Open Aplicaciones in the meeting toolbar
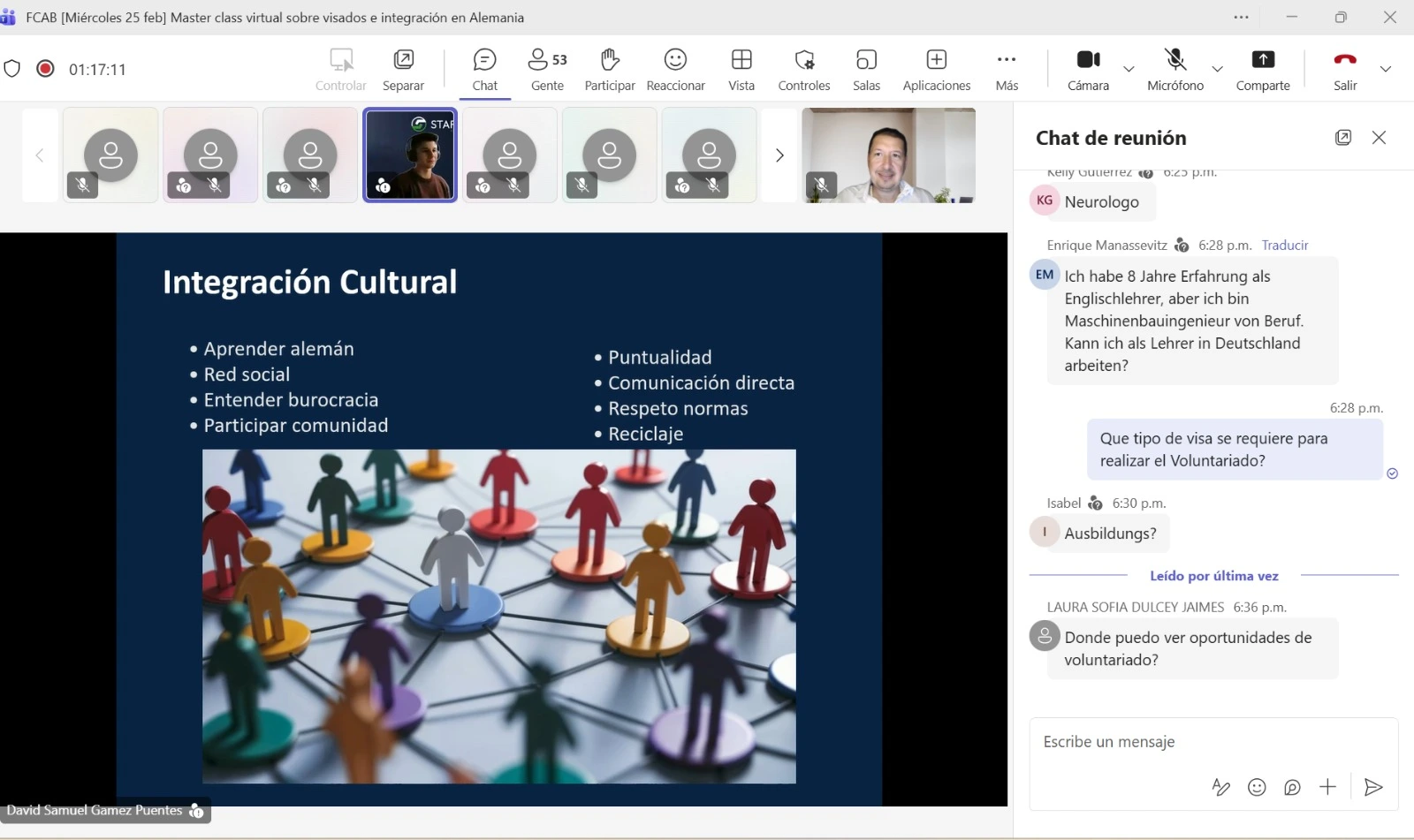This screenshot has height=840, width=1414. tap(936, 69)
